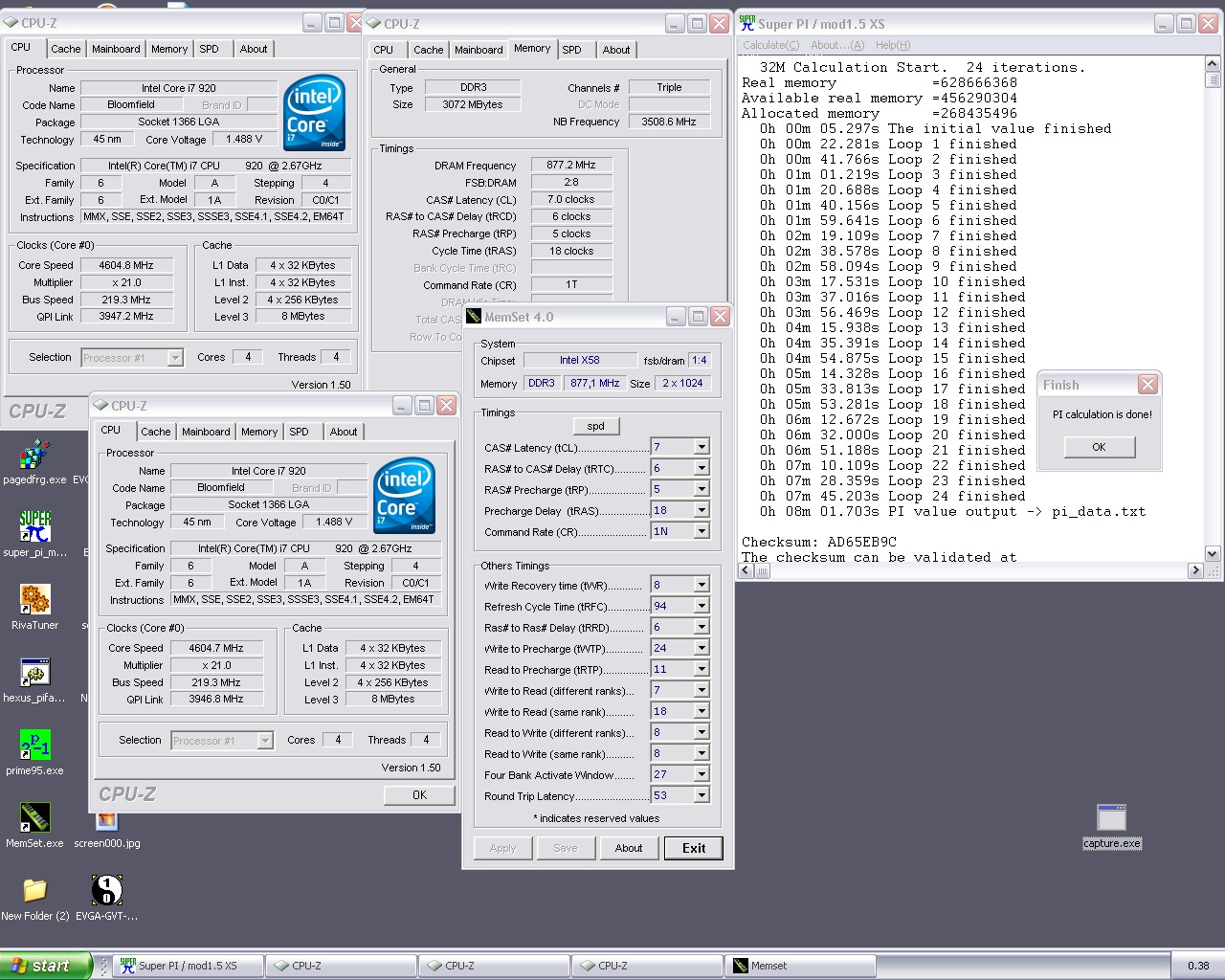Open Precharge Delay (tRAS) dropdown
This screenshot has height=980, width=1225.
(702, 510)
